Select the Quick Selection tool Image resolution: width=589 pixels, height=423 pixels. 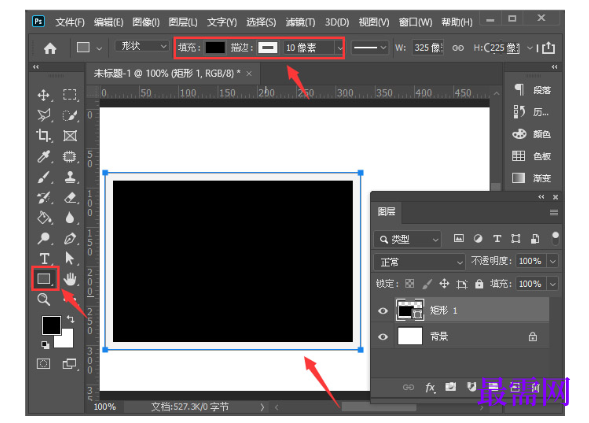[x=70, y=115]
